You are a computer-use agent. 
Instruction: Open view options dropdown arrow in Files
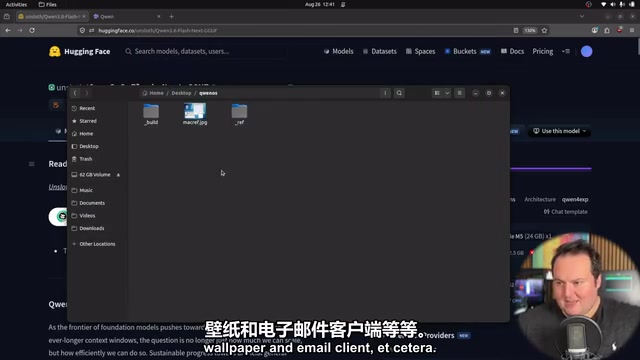pos(447,93)
